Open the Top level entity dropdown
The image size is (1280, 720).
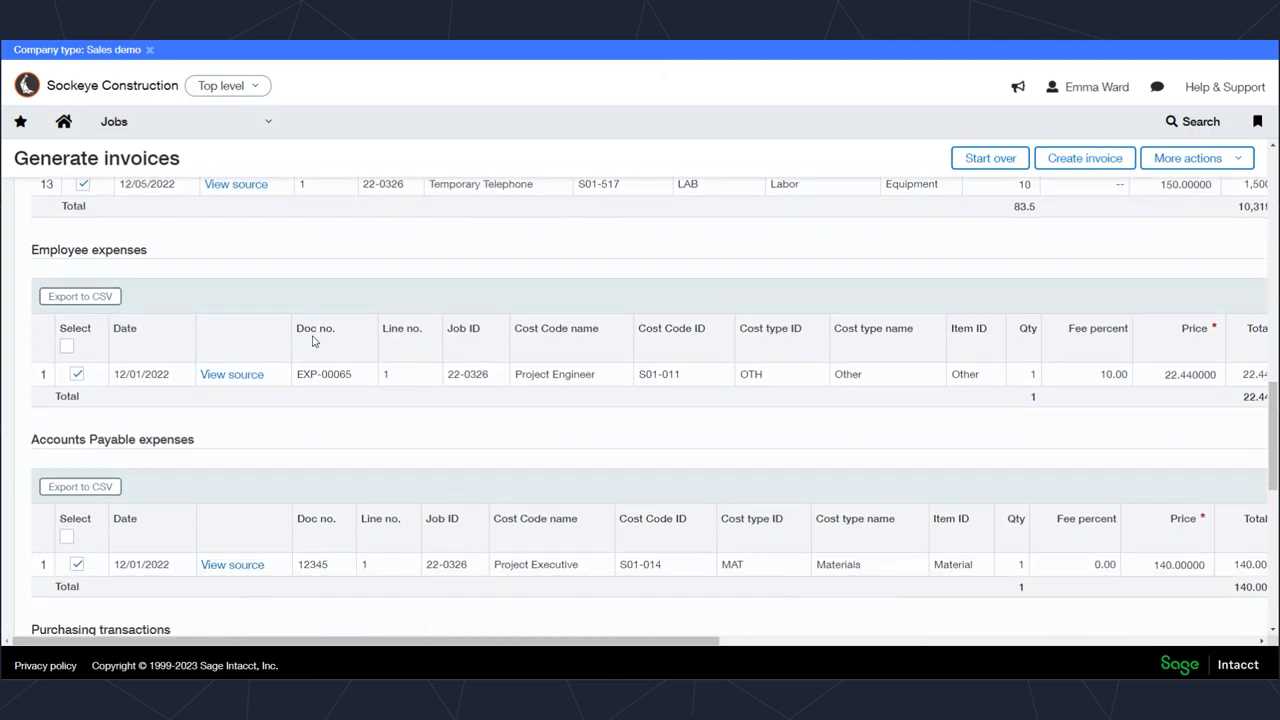pos(228,86)
